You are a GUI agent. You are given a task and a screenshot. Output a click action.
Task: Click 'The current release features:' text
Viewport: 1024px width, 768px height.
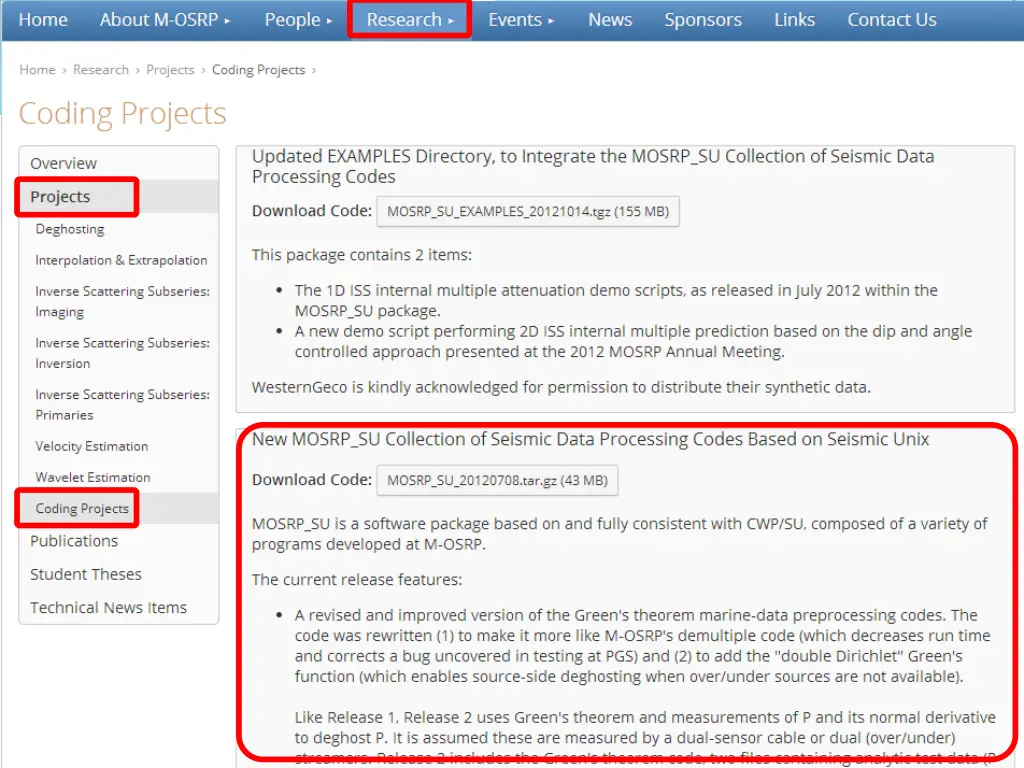357,580
